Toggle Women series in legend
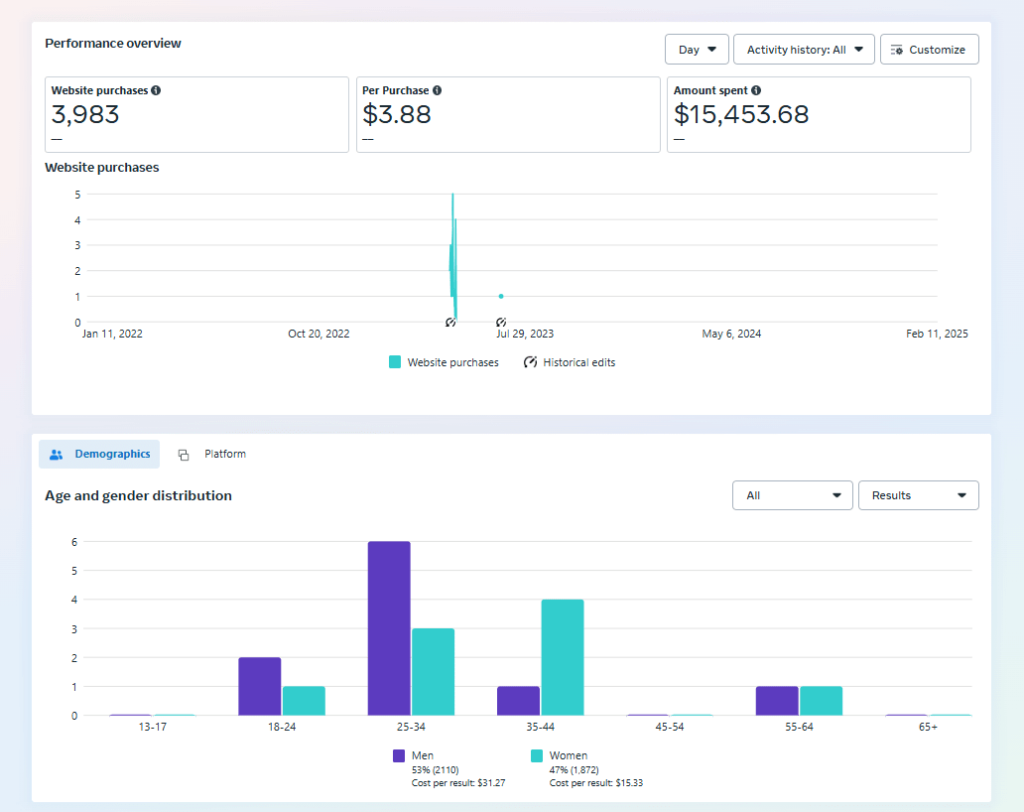The width and height of the screenshot is (1024, 812). [536, 756]
